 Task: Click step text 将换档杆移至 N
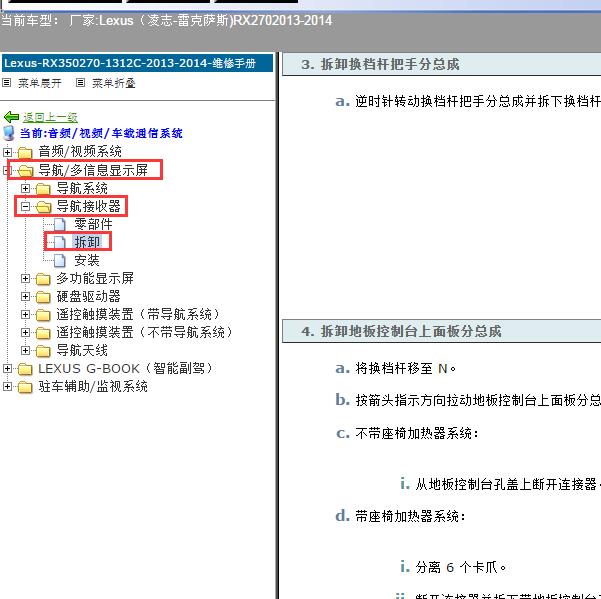[406, 368]
